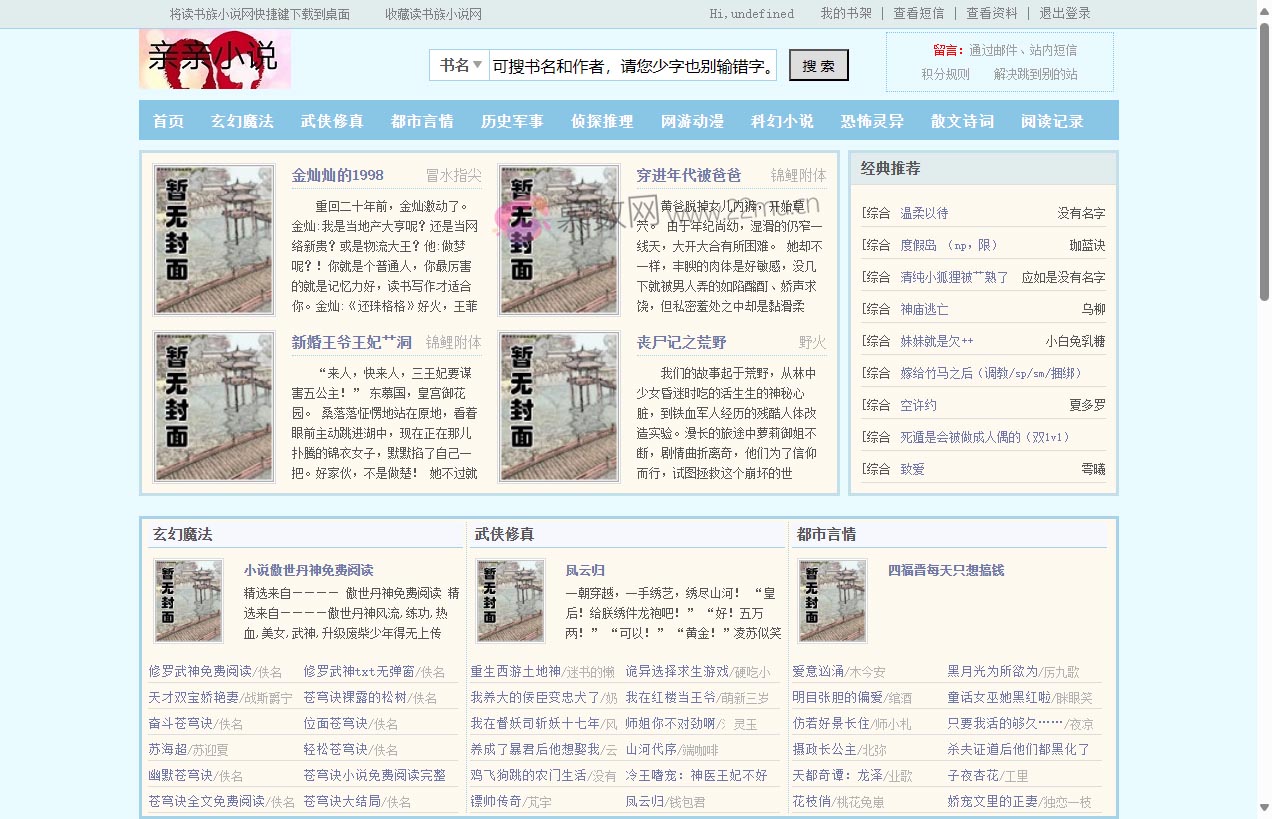
Task: Open the 首页 home menu item
Action: (x=167, y=120)
